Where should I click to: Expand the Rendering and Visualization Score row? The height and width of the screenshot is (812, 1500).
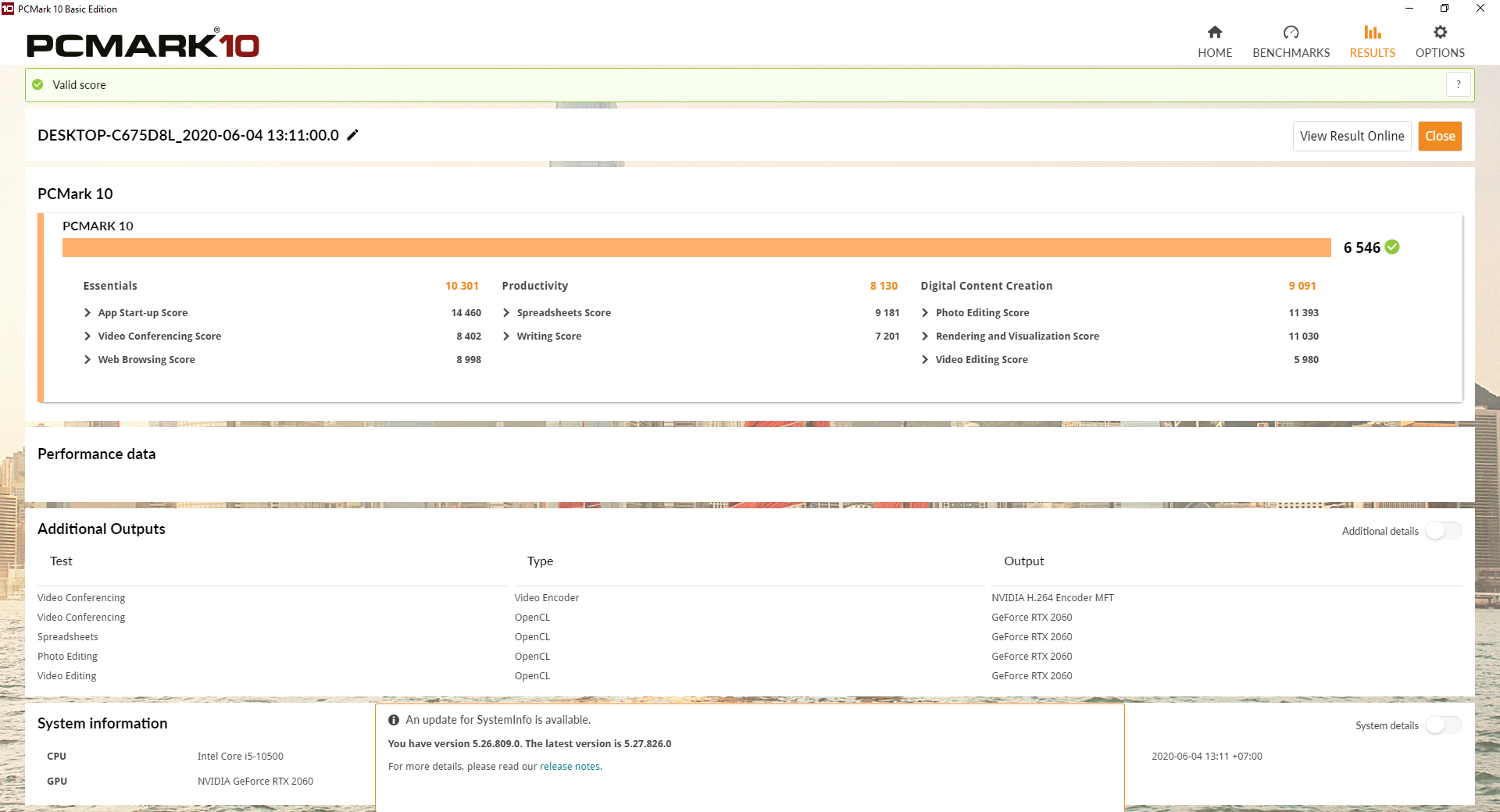pos(925,336)
